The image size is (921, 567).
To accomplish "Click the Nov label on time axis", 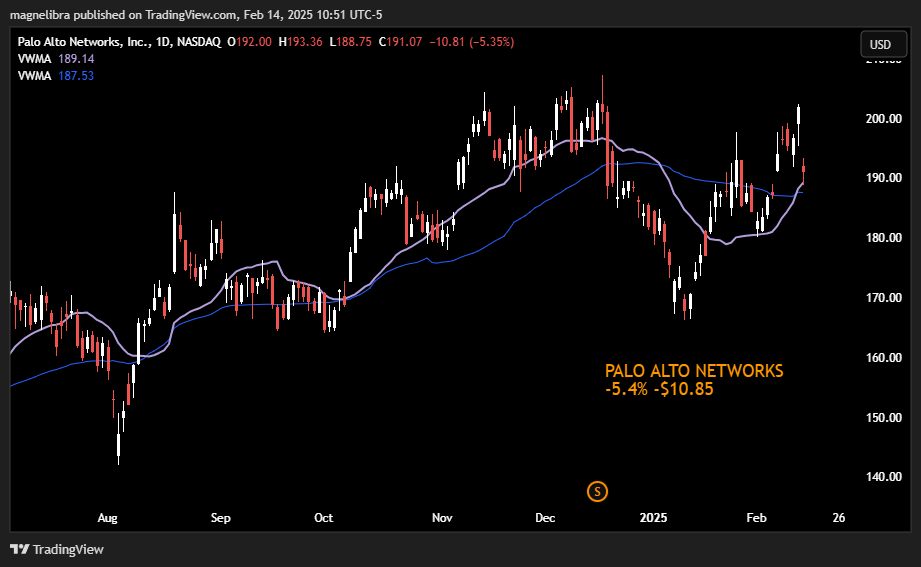I will (442, 518).
